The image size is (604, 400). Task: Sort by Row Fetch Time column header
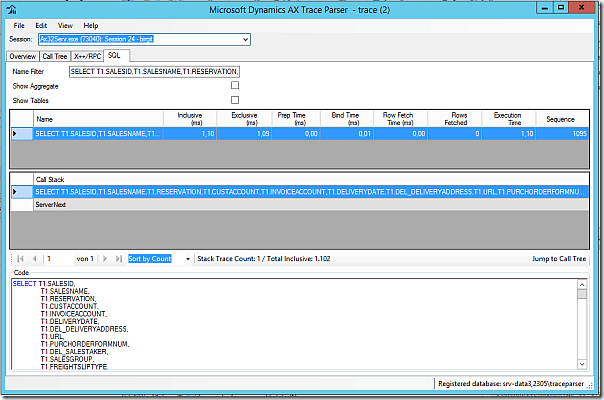[x=400, y=119]
